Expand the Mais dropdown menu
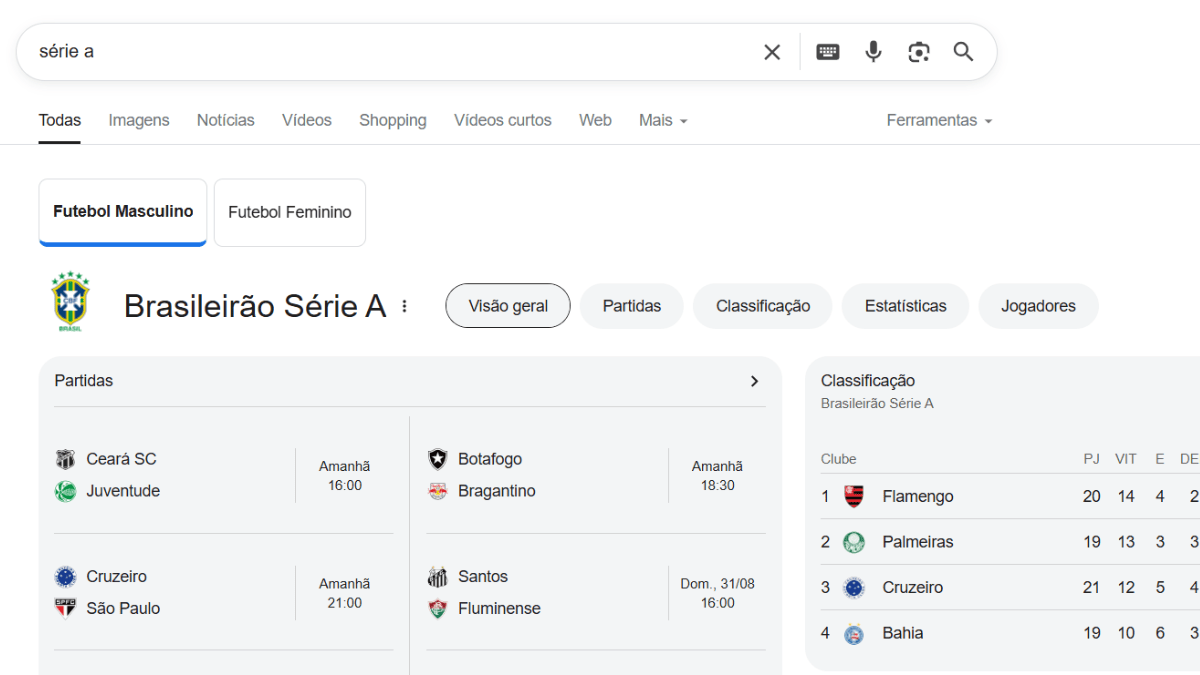Image resolution: width=1200 pixels, height=675 pixels. pos(663,120)
